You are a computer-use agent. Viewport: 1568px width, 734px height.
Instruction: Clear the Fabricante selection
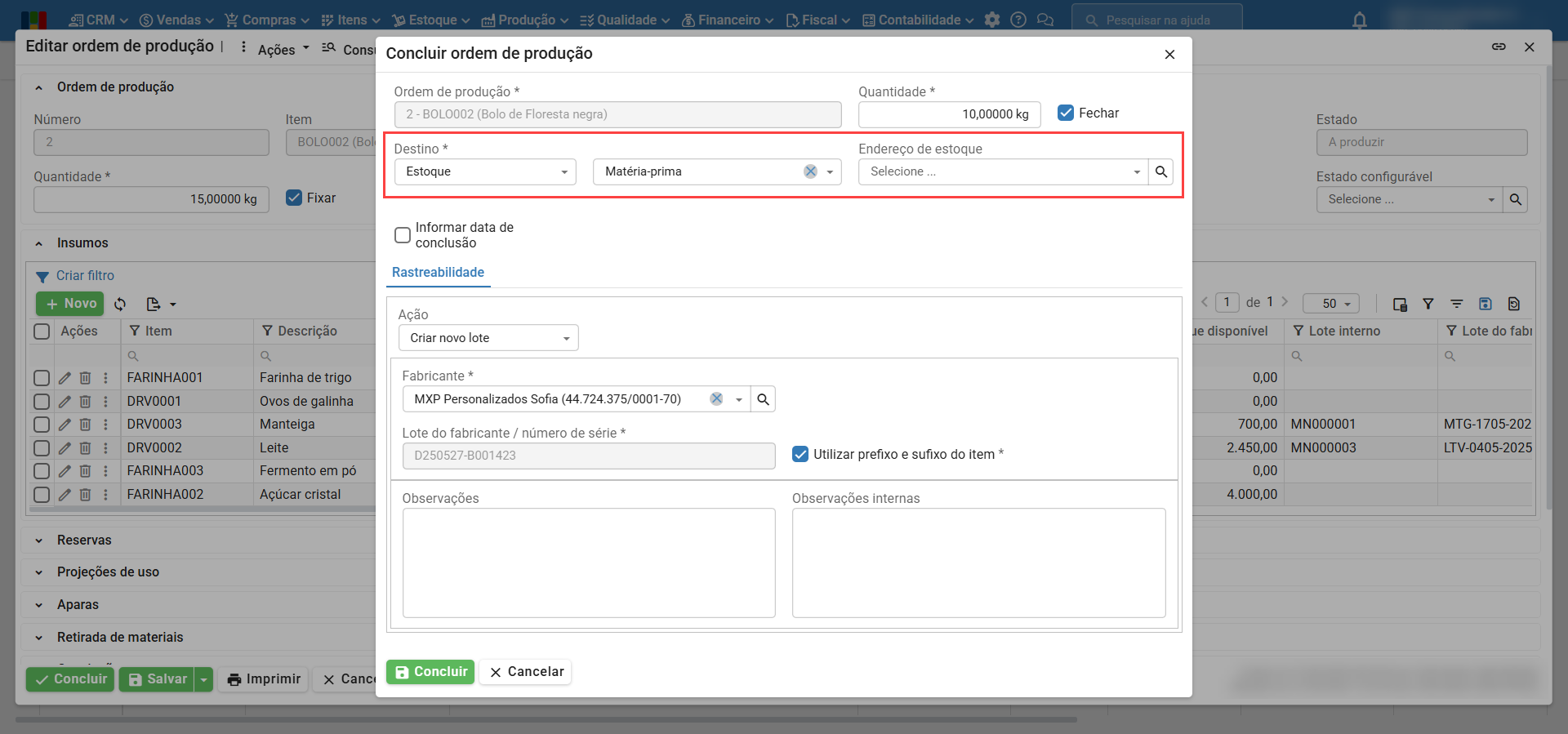[716, 399]
